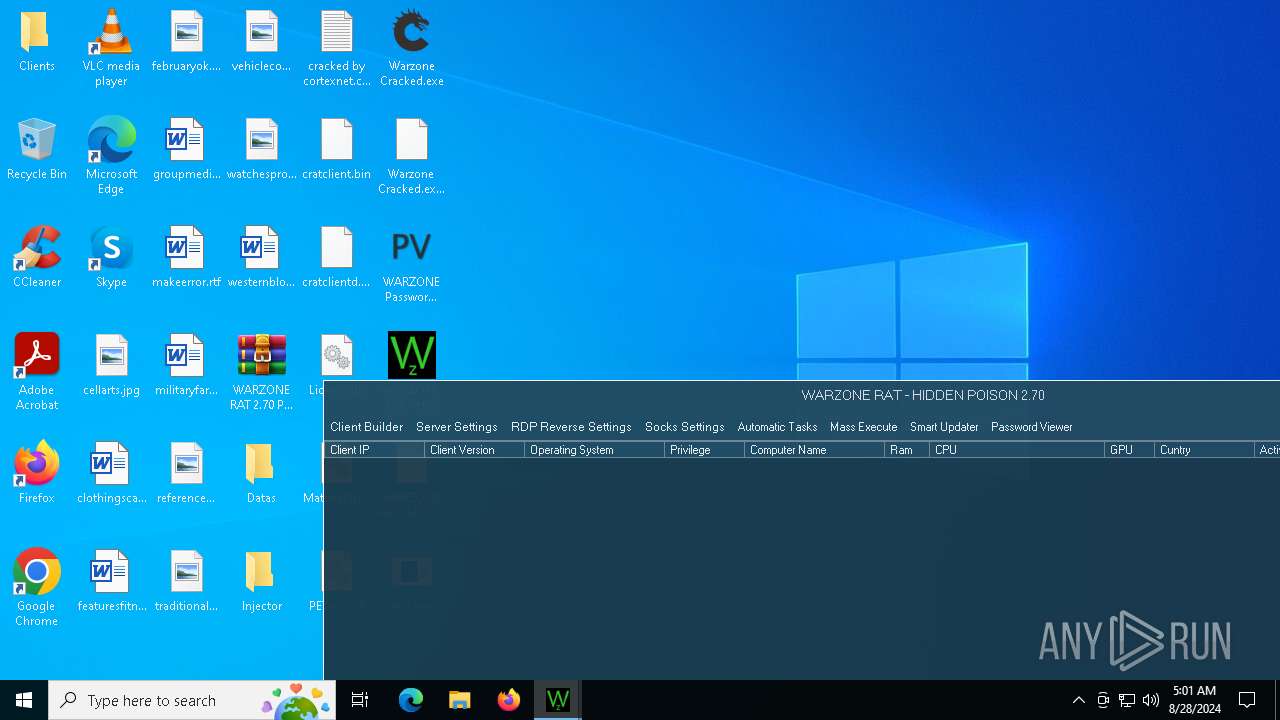
Task: Sort by the CPU column header
Action: pos(1017,450)
